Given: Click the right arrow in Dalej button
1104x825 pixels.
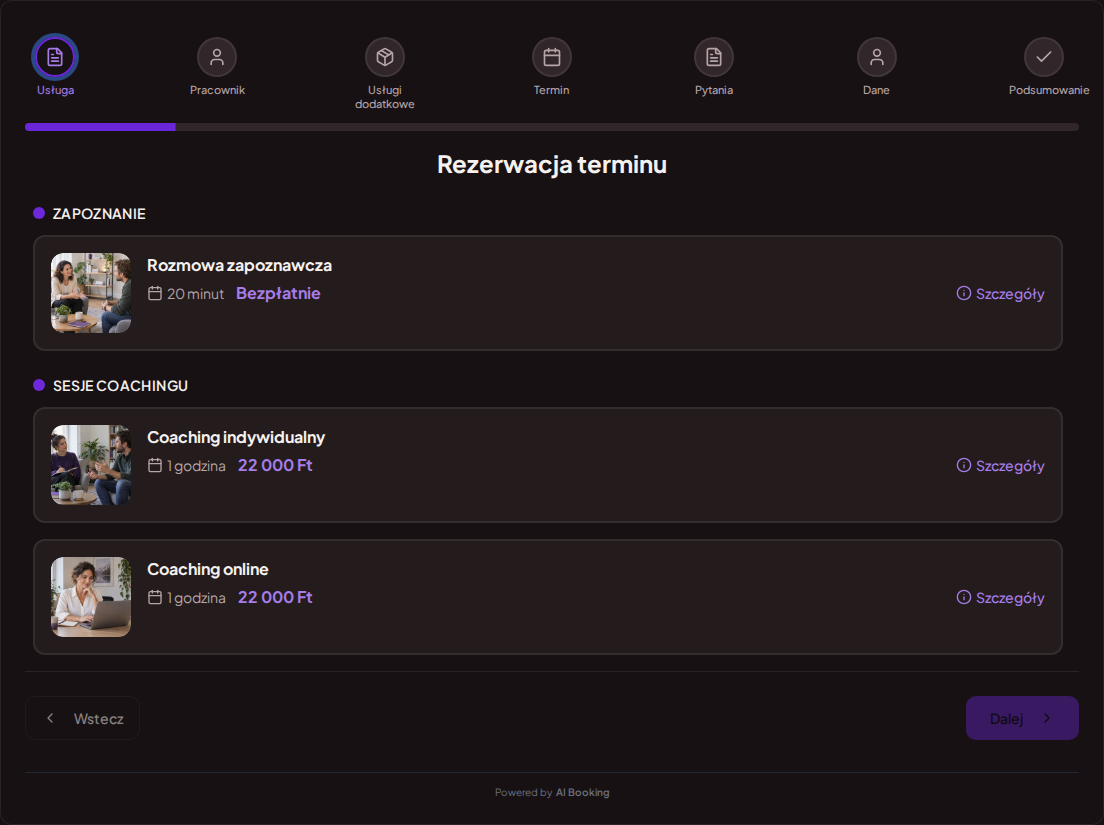Looking at the screenshot, I should 1047,718.
